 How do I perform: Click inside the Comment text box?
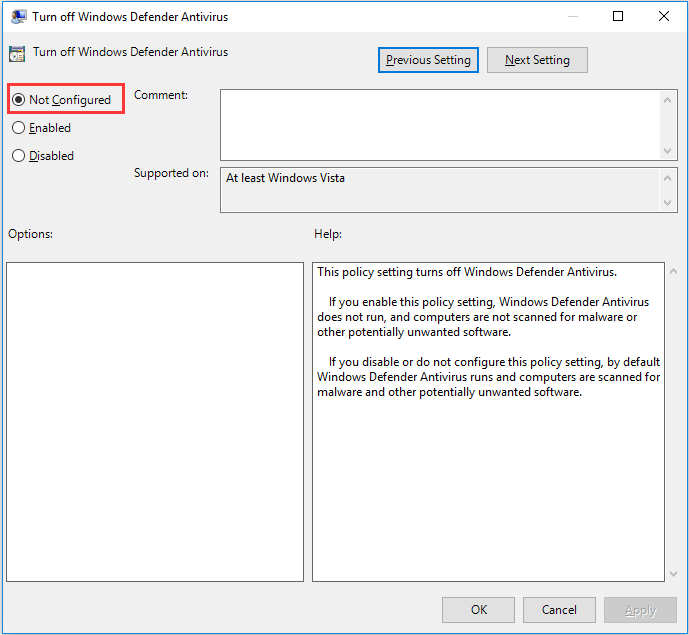point(439,125)
